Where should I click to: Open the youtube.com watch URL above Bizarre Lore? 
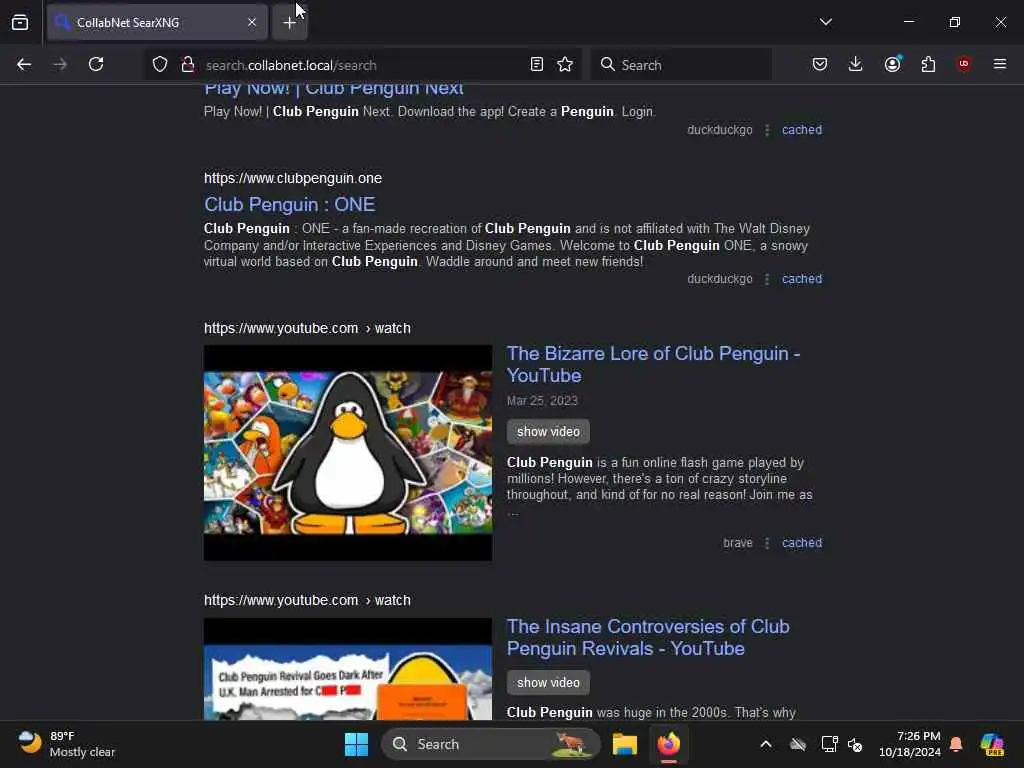tap(307, 328)
